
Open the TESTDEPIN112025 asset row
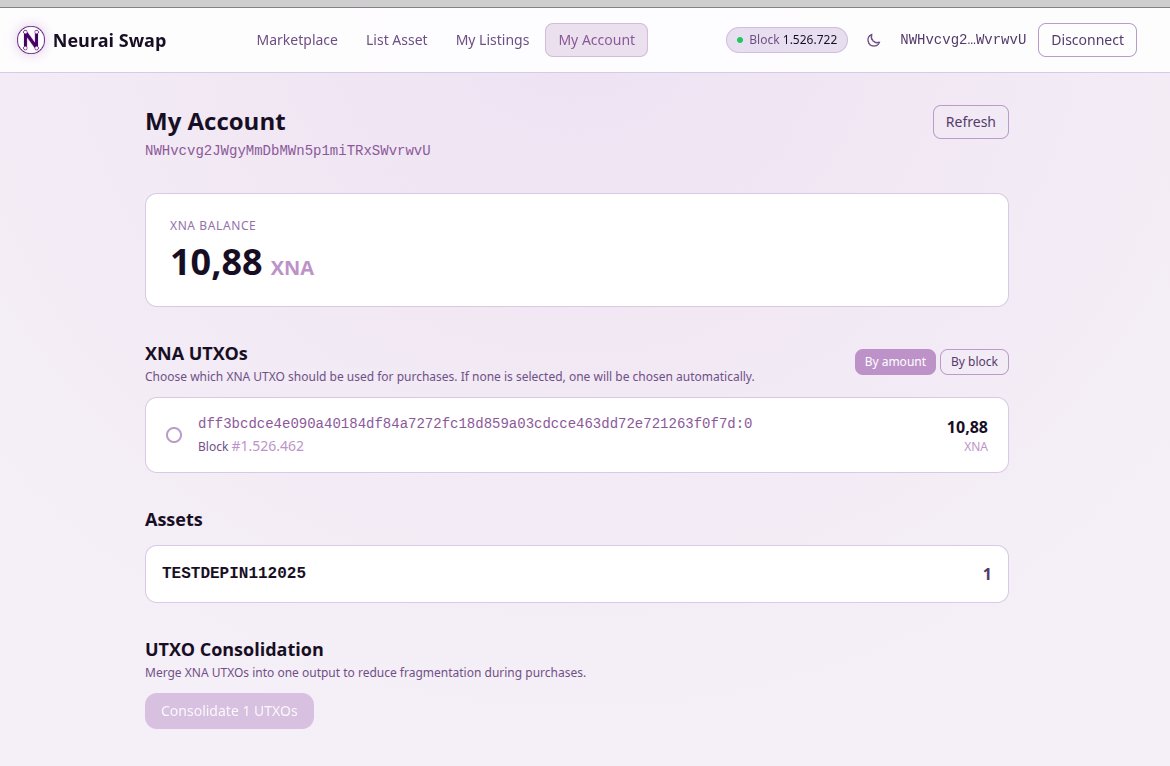point(577,574)
